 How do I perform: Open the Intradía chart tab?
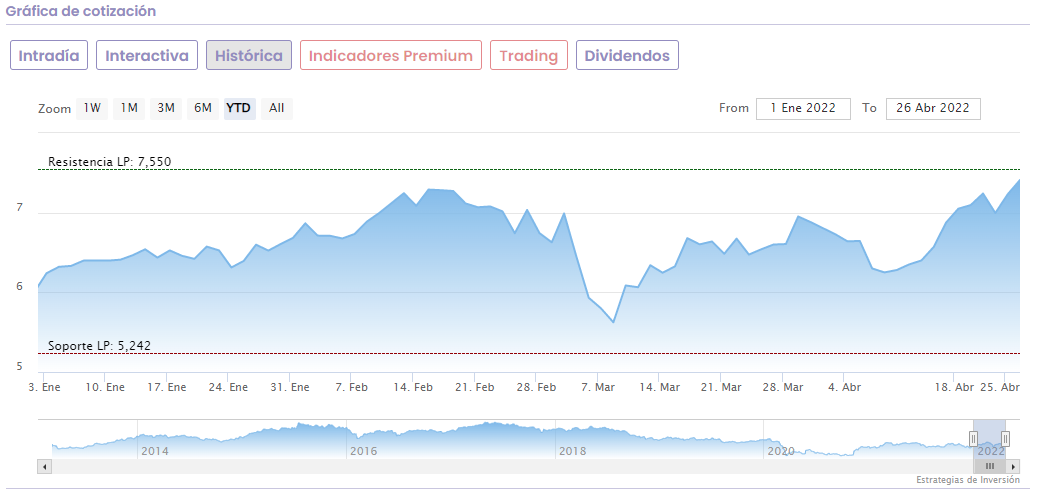49,56
